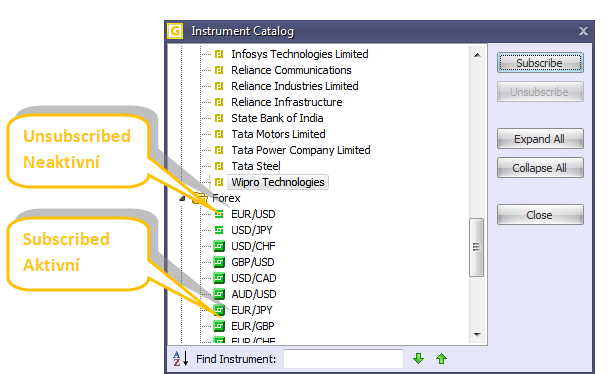
Task: Select Tata Motors Limited row
Action: coord(278,134)
